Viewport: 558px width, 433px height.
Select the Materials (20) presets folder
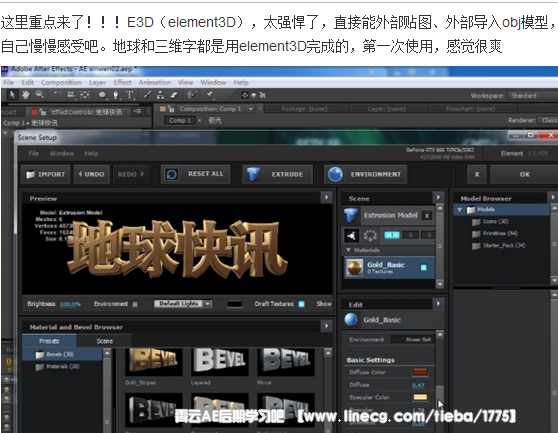pyautogui.click(x=57, y=366)
